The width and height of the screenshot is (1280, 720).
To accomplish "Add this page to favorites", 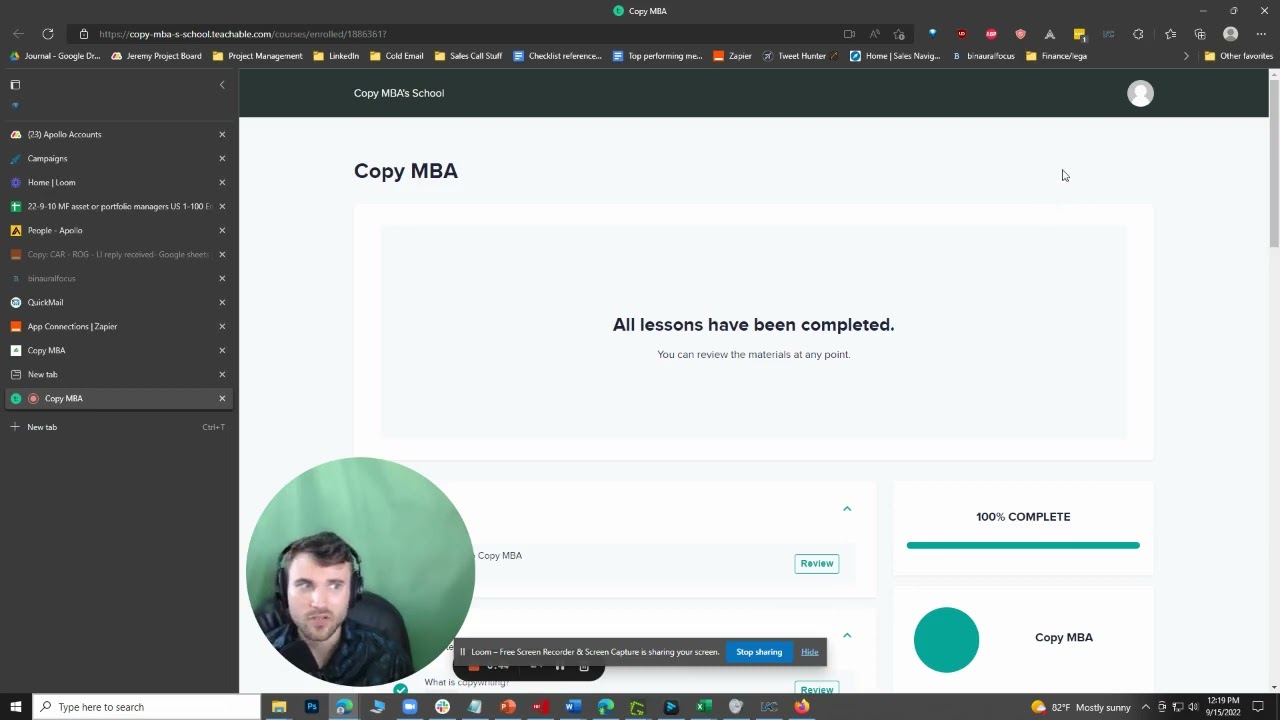I will [x=899, y=34].
